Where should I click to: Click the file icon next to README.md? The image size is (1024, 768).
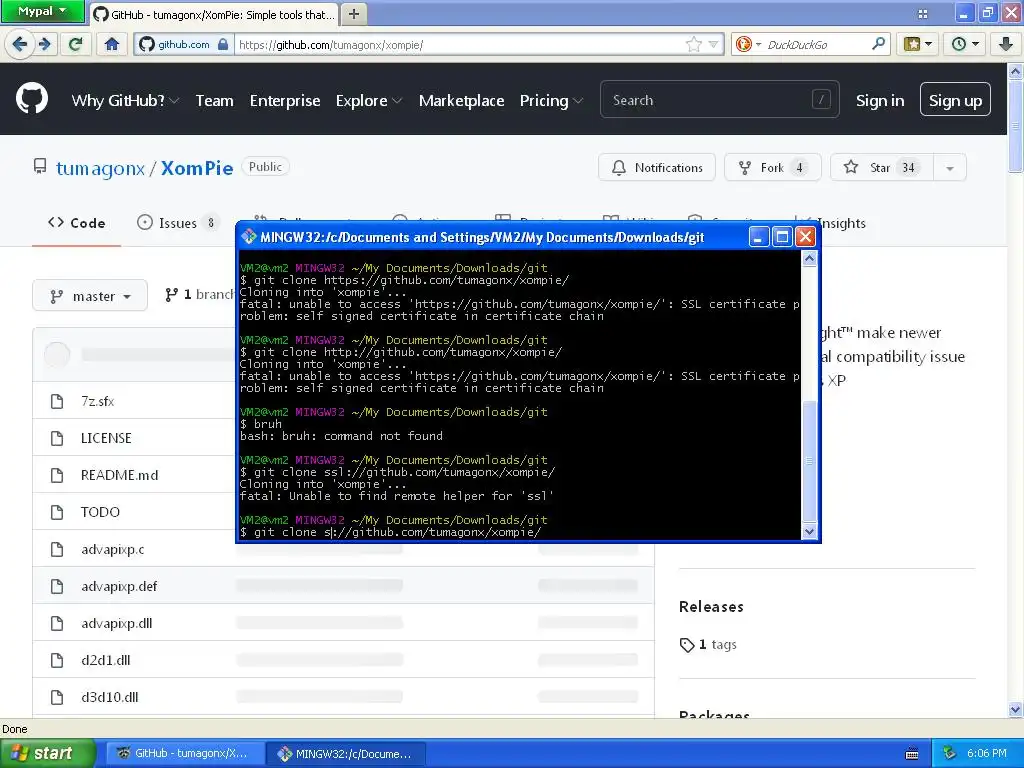[x=57, y=475]
